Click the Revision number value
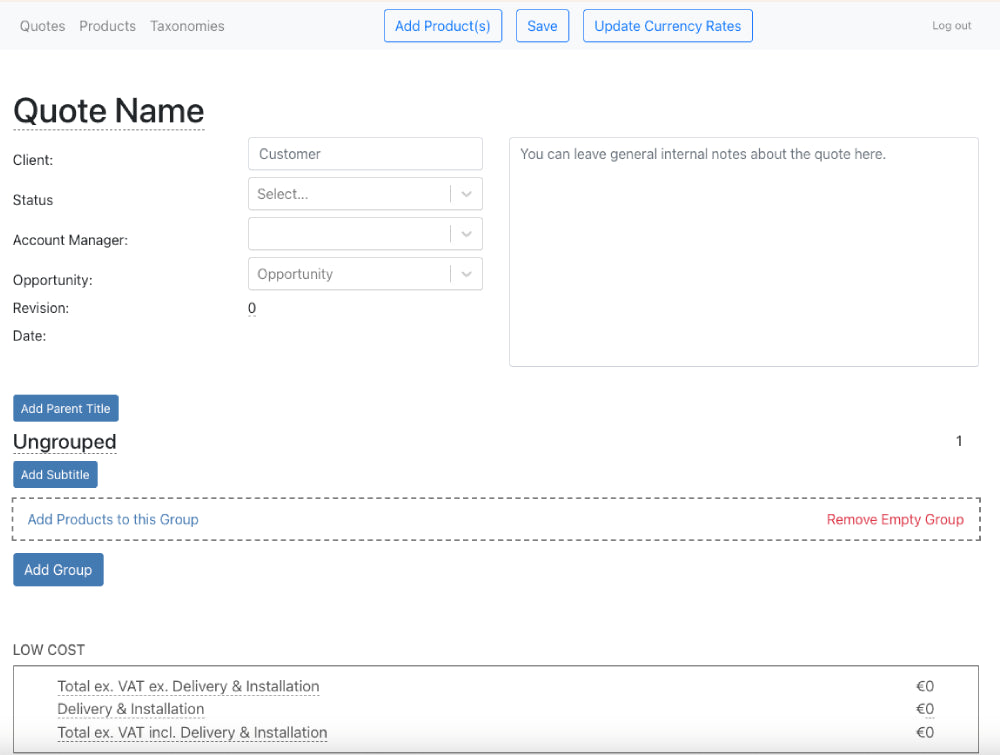 click(x=252, y=308)
